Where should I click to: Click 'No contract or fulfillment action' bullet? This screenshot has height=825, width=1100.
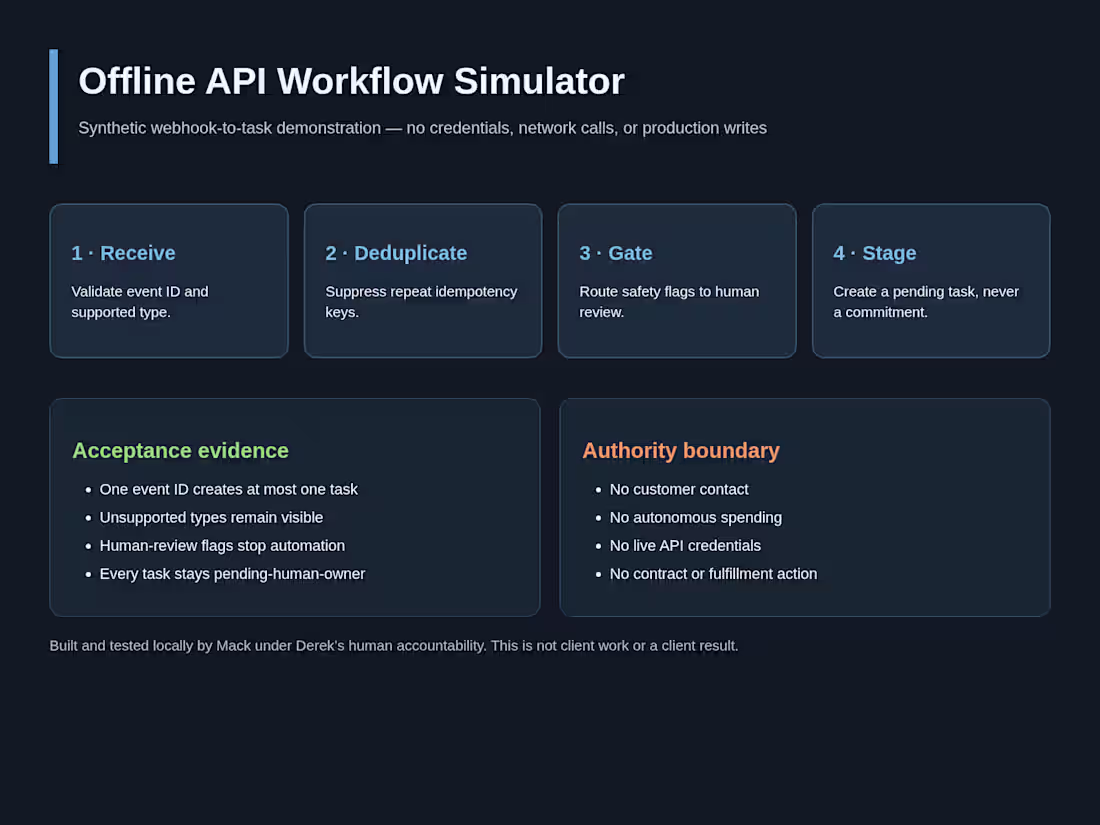713,574
